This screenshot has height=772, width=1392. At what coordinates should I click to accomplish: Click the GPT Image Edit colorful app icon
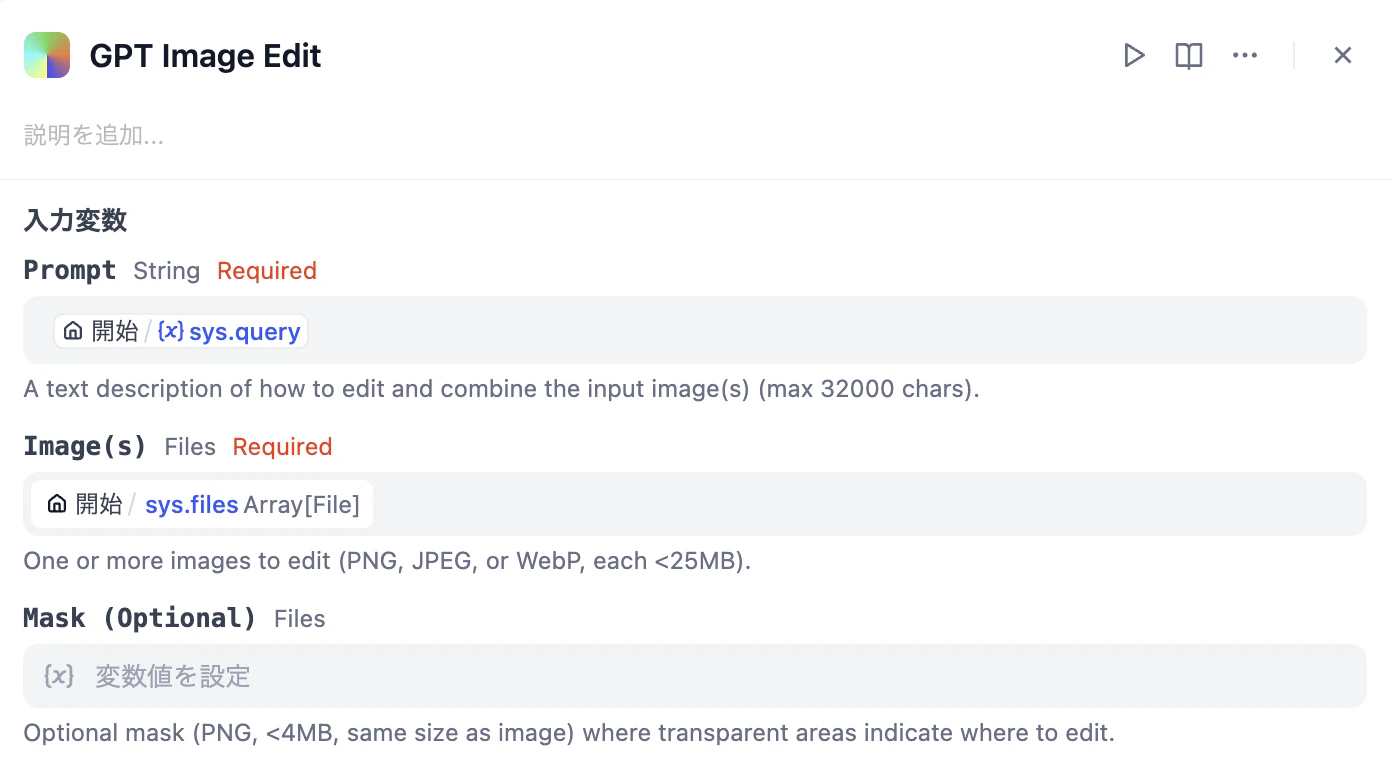(47, 55)
